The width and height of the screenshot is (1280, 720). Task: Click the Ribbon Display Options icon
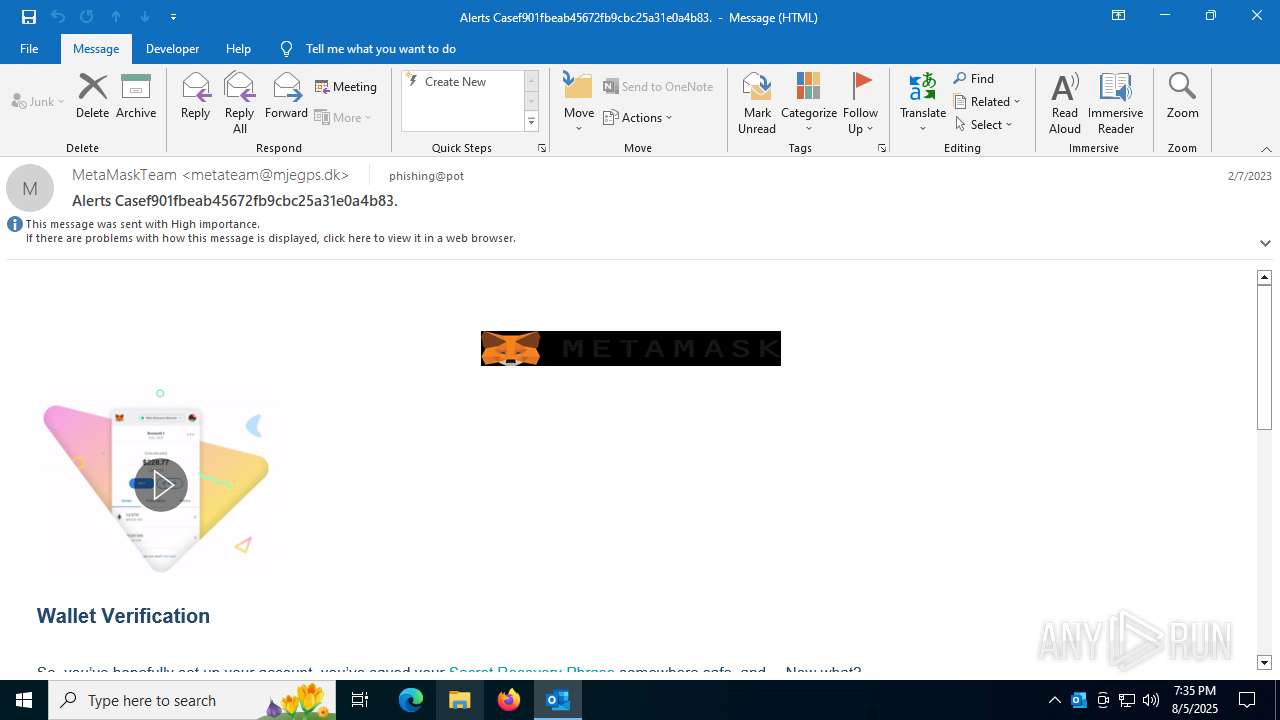click(x=1118, y=16)
